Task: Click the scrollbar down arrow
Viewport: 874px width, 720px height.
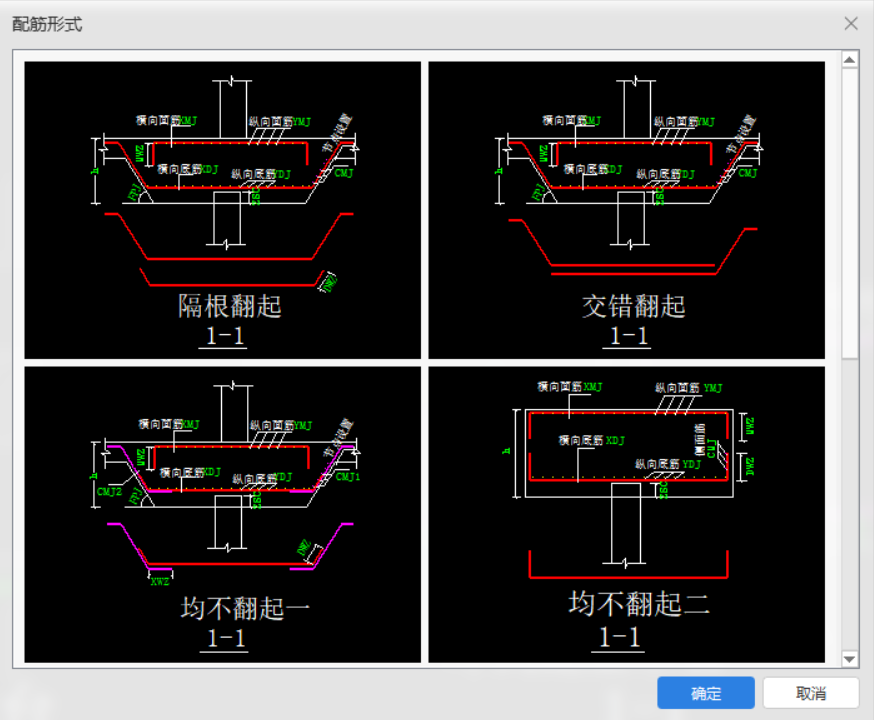Action: [849, 659]
